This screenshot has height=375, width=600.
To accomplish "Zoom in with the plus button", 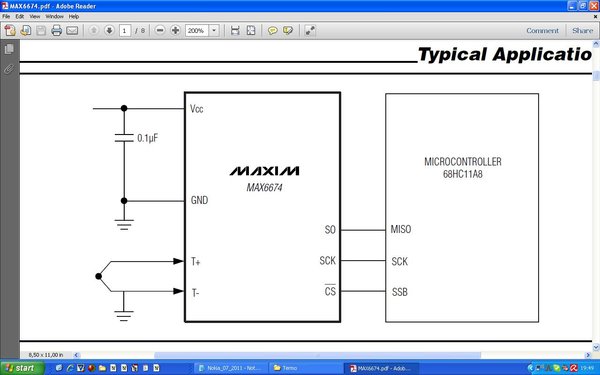I will [175, 30].
